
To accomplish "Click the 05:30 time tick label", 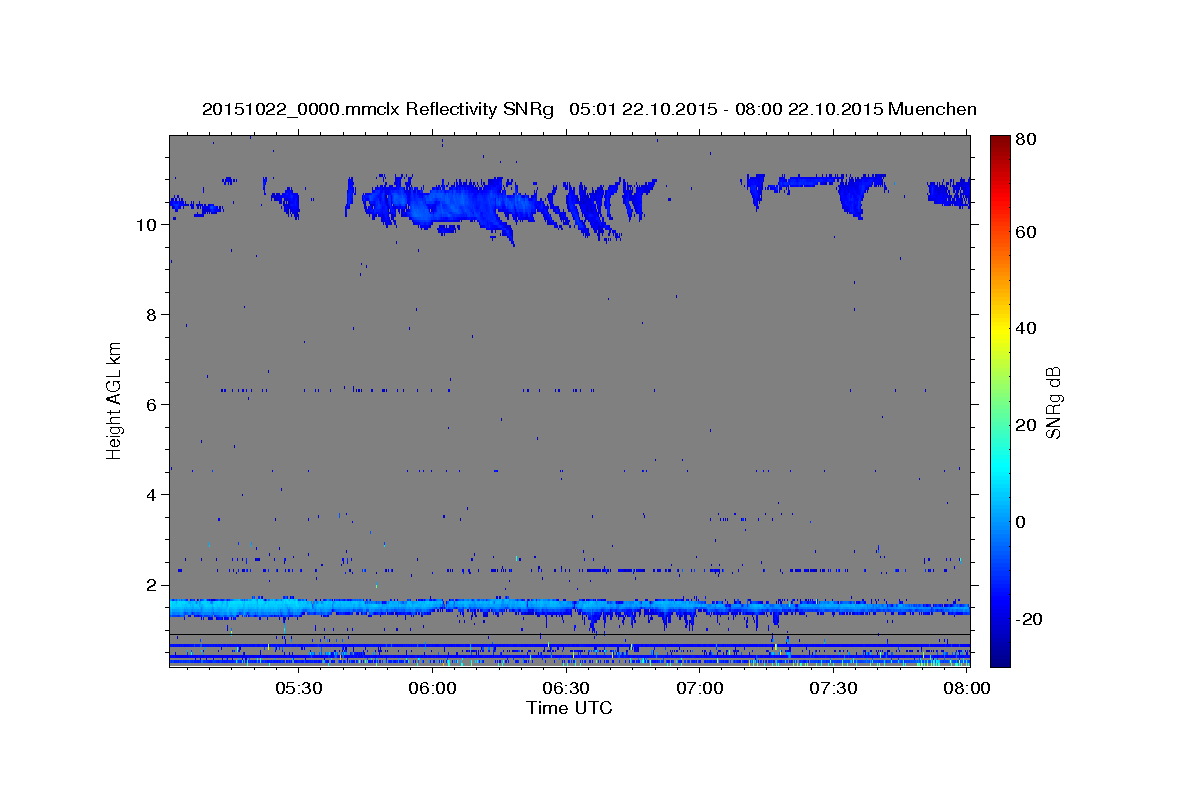I will point(299,688).
